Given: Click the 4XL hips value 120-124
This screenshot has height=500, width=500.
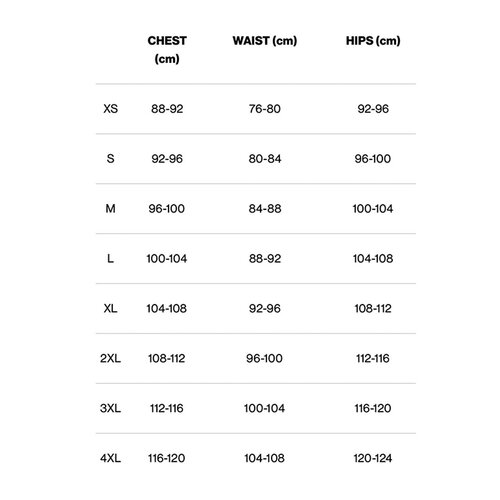Looking at the screenshot, I should click(373, 458).
